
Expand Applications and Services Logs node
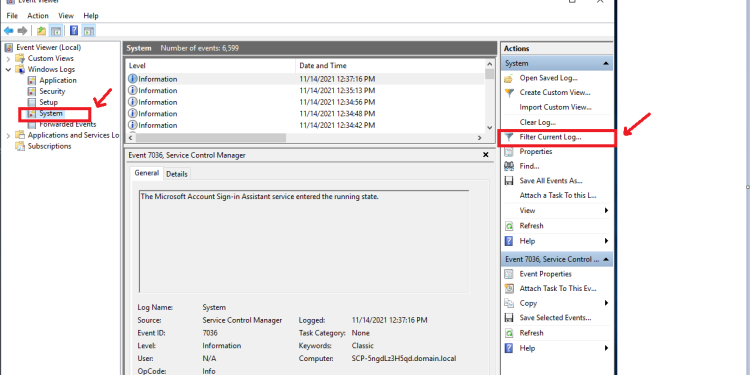[x=8, y=135]
